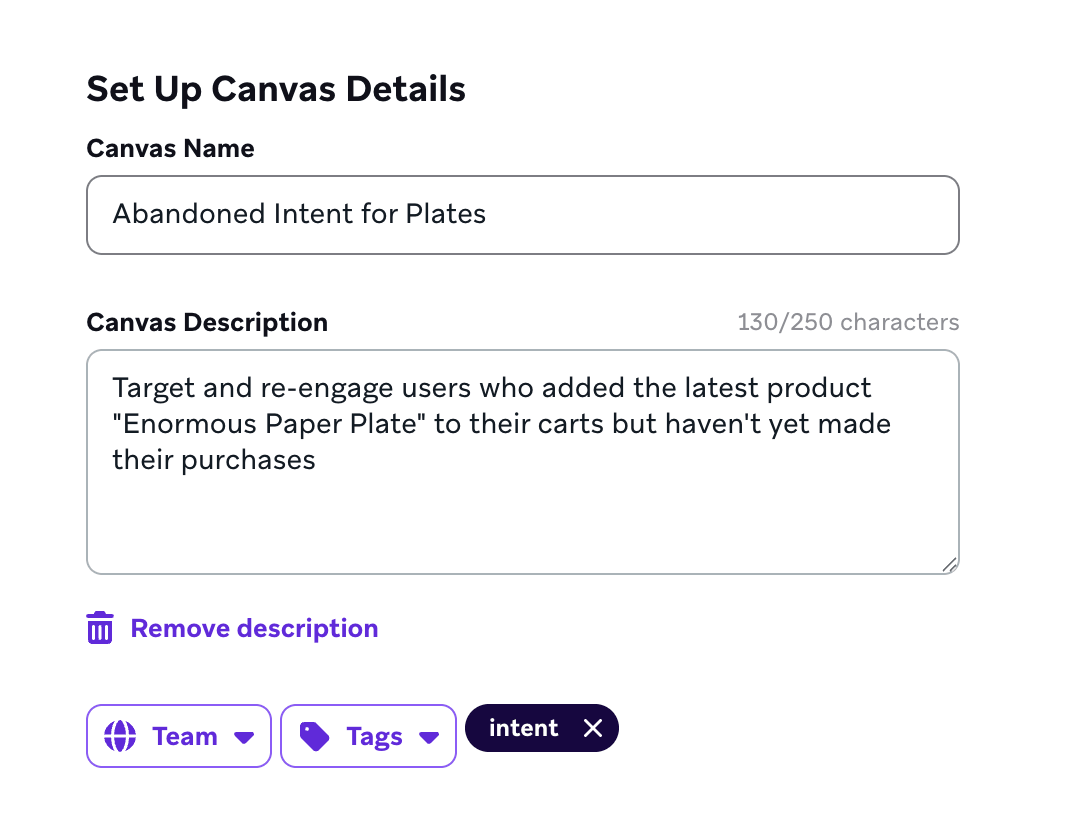Screen dimensions: 1070x814
Task: Expand the Tags dropdown arrow
Action: pyautogui.click(x=429, y=737)
